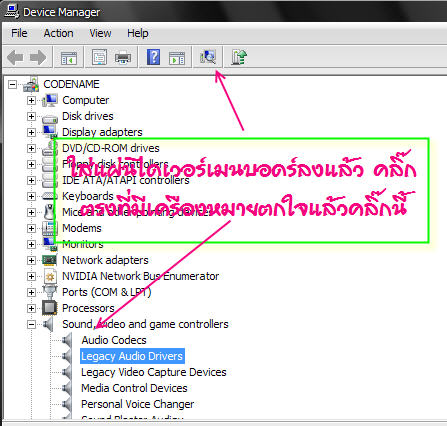
Task: Expand the IDE ATA/ATAPI controllers category
Action: tap(31, 180)
